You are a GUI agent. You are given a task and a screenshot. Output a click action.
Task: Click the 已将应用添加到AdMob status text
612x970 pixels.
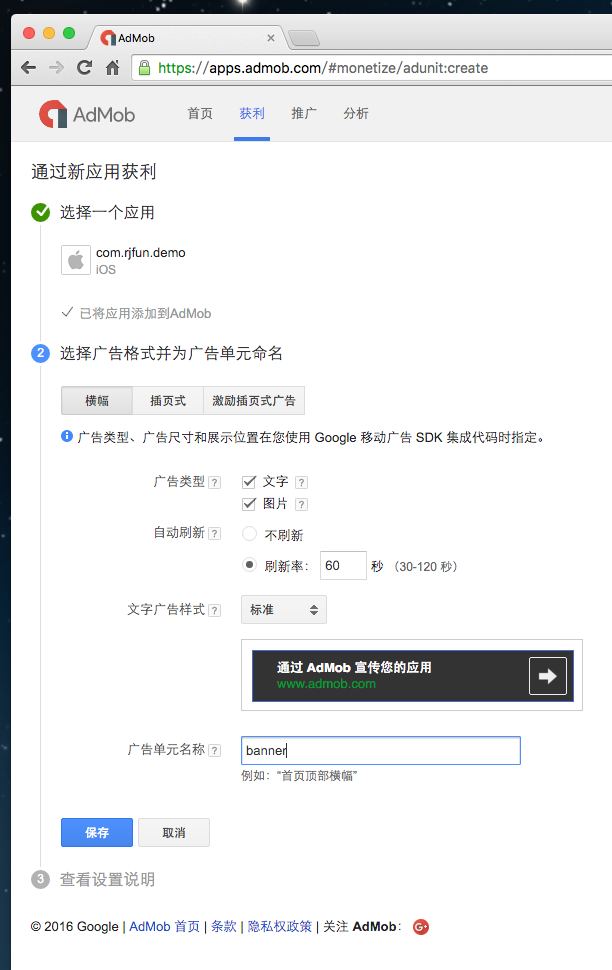(x=145, y=314)
